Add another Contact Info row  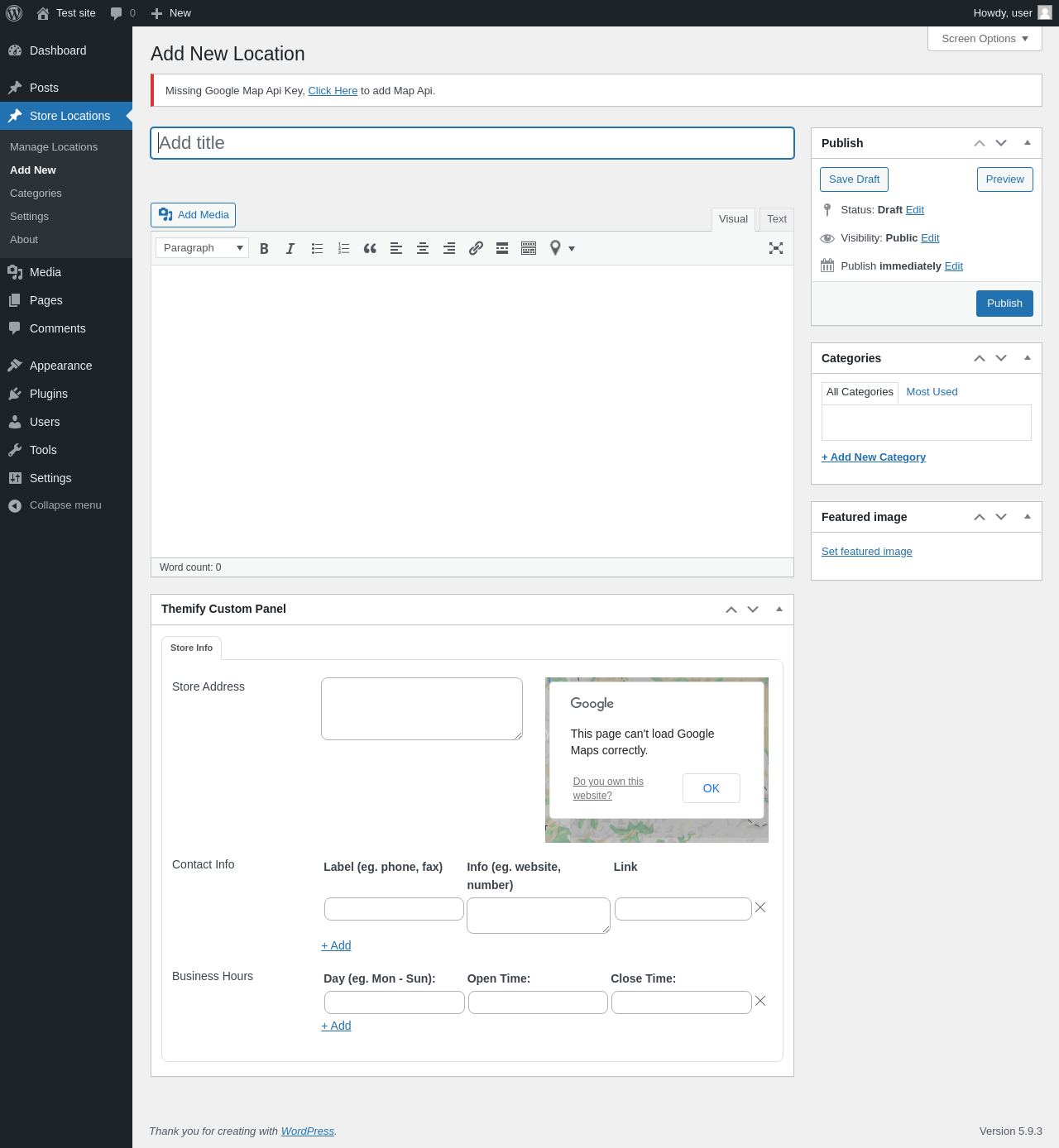coord(336,945)
